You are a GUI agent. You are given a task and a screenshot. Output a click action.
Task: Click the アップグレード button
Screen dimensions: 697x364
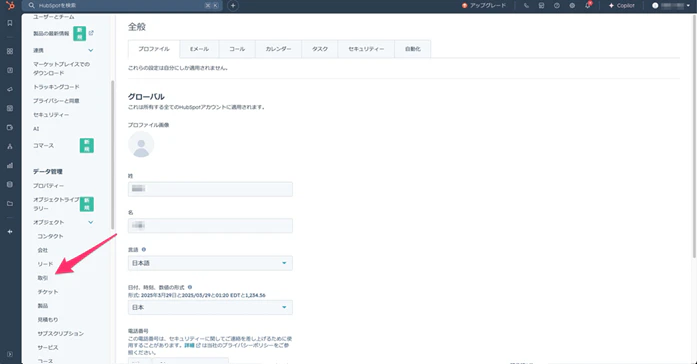(484, 5)
